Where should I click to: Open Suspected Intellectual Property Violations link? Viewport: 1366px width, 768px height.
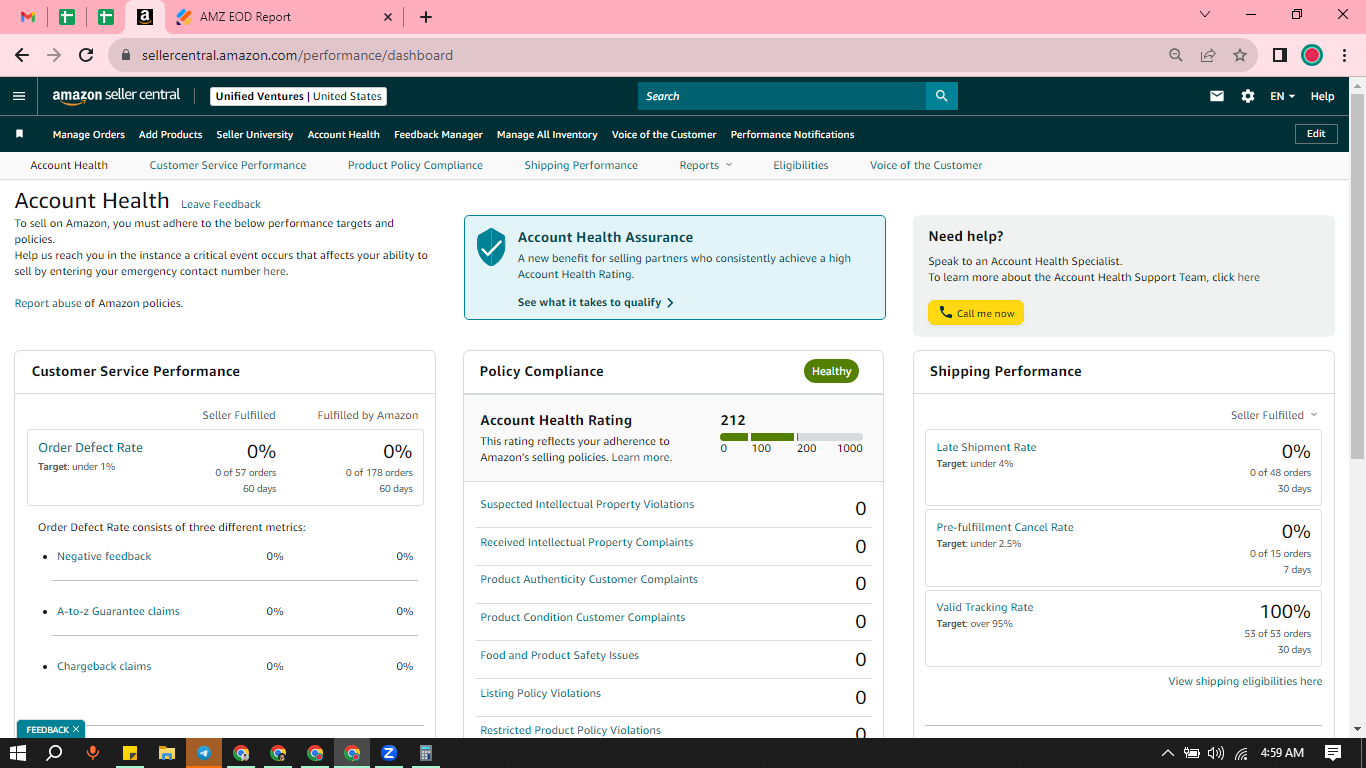(x=587, y=504)
